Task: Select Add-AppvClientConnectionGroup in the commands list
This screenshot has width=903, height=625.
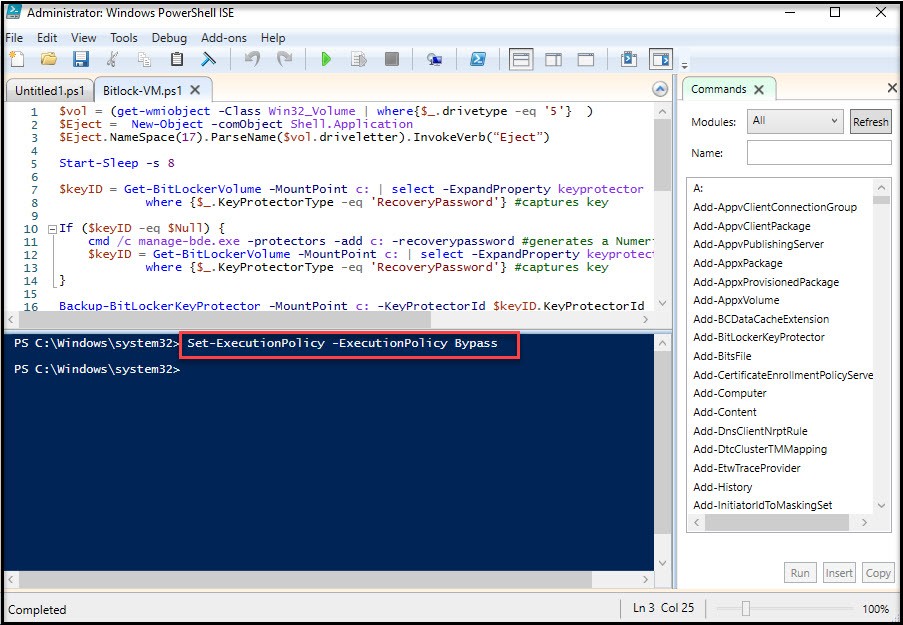Action: [775, 207]
